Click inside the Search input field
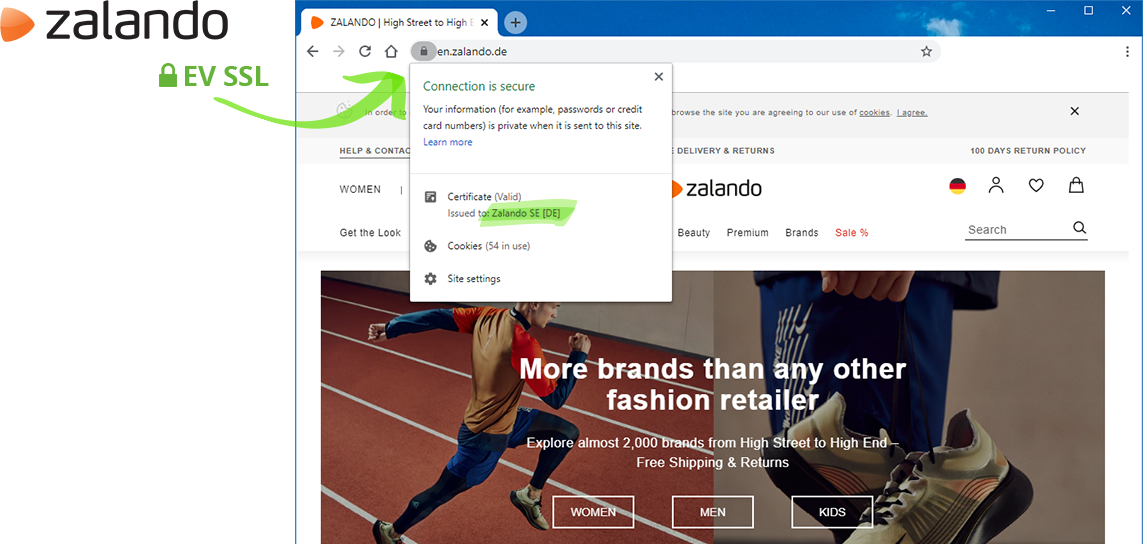 [1015, 230]
